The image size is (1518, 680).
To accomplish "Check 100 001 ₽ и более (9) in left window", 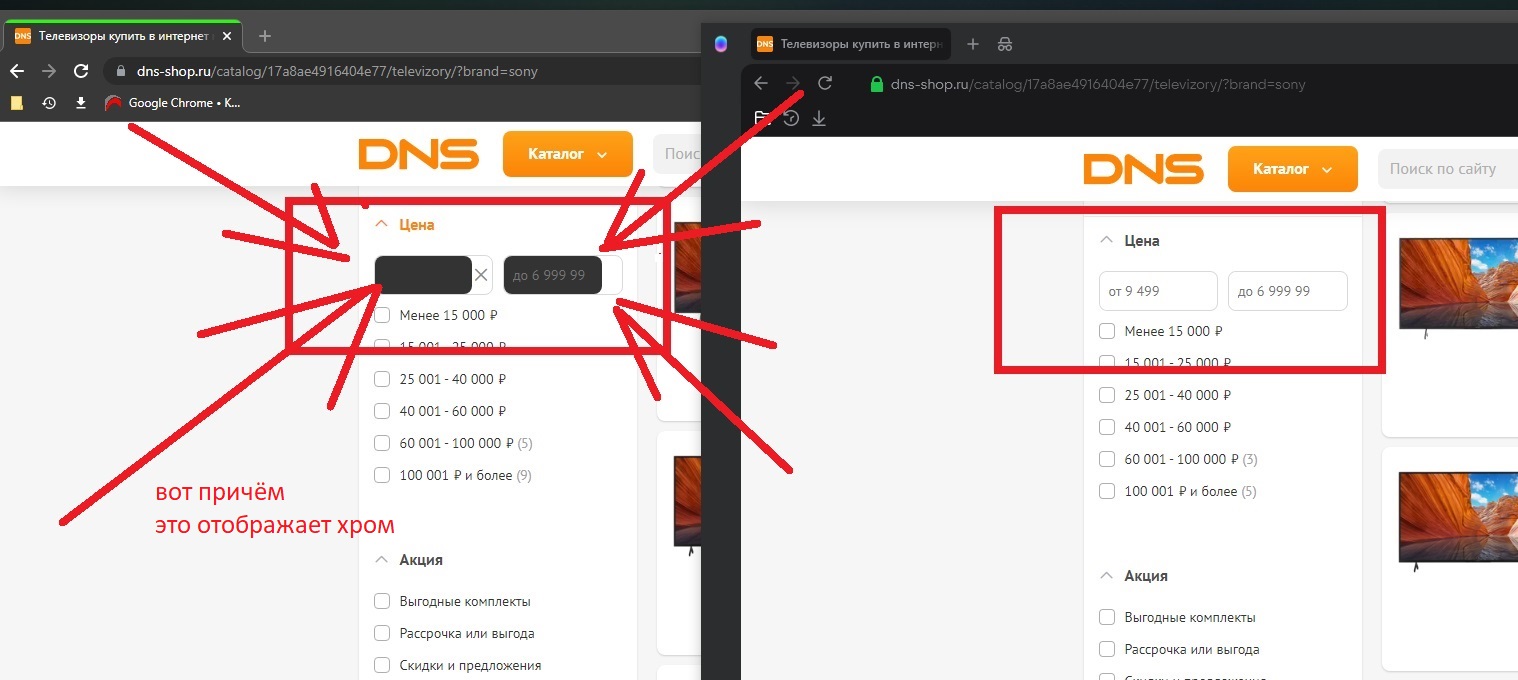I will [x=381, y=475].
